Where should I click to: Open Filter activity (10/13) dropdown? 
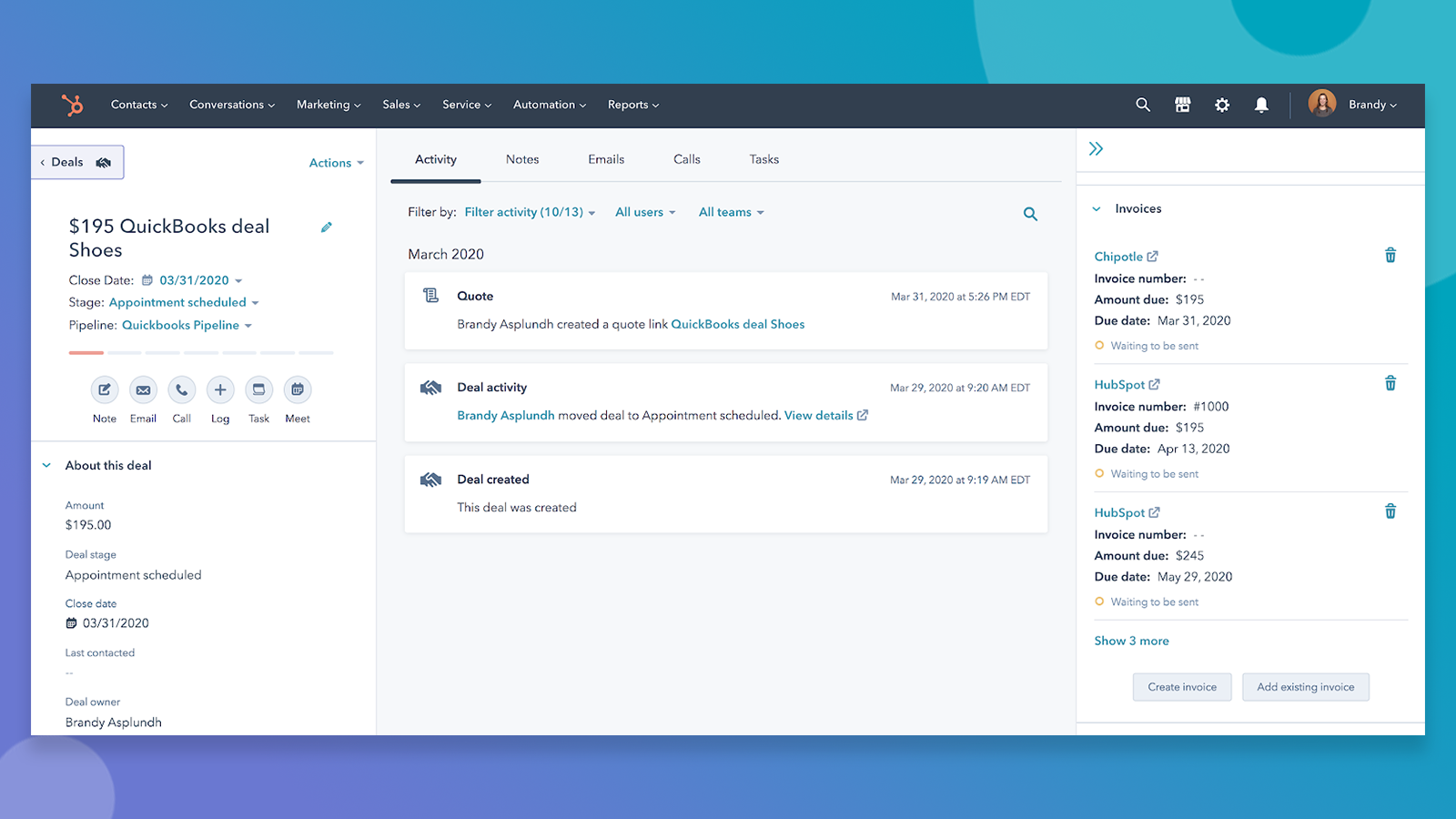530,212
